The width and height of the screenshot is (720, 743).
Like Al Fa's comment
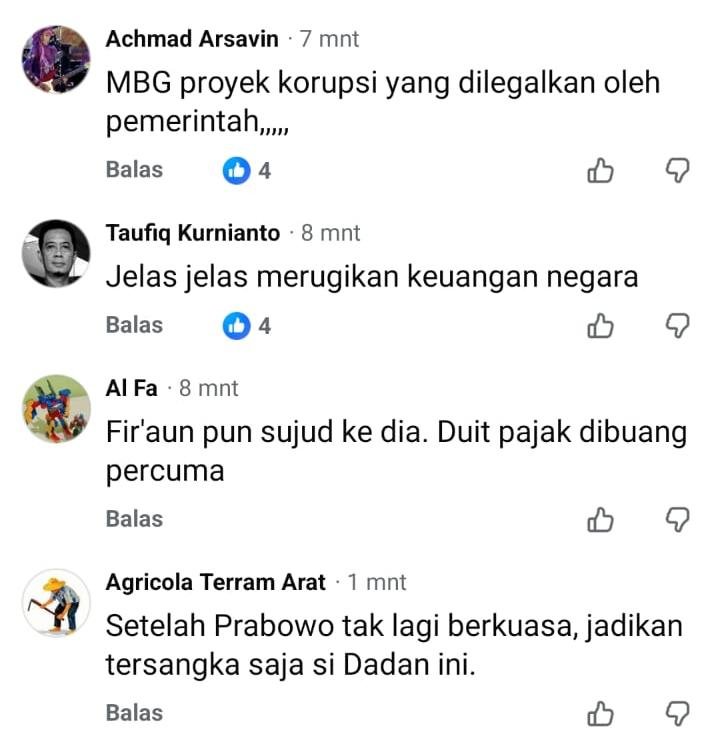600,520
